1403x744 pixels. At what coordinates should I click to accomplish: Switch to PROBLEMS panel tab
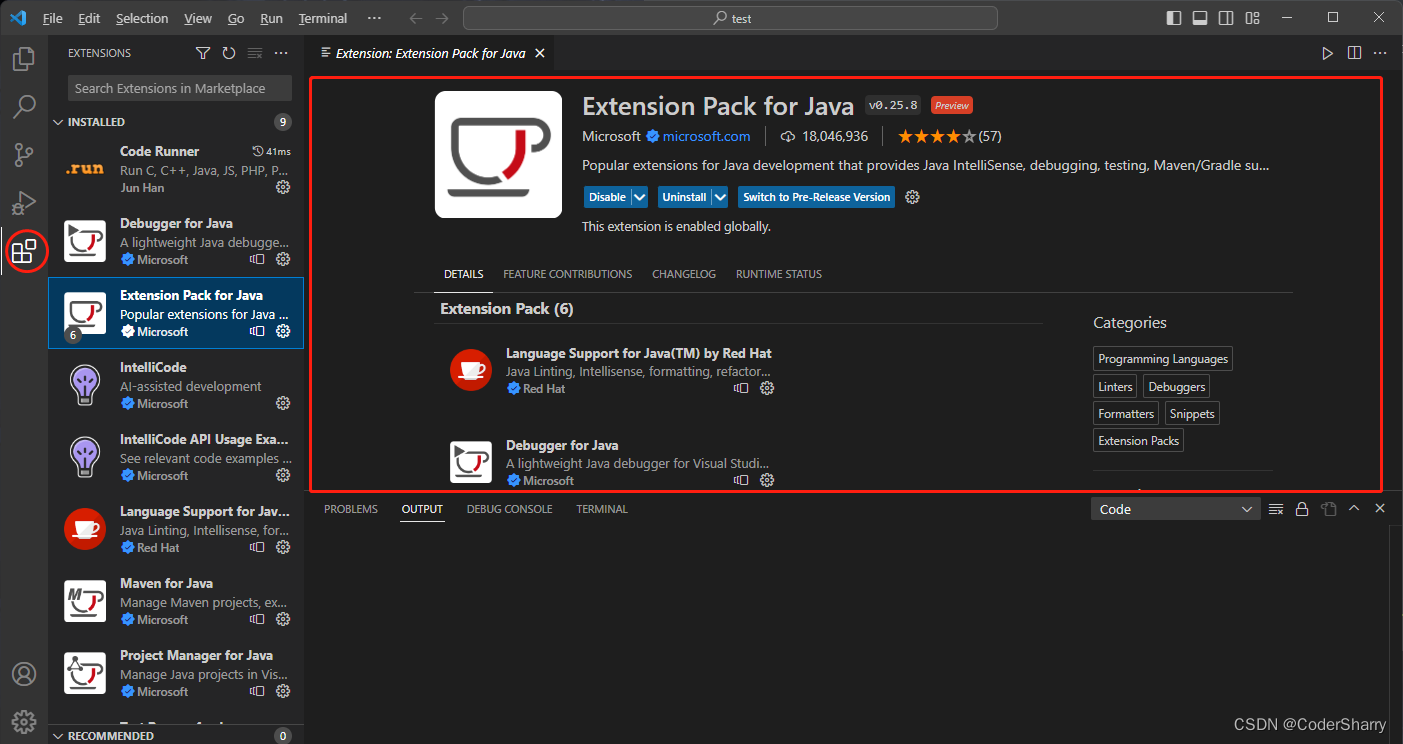(351, 509)
